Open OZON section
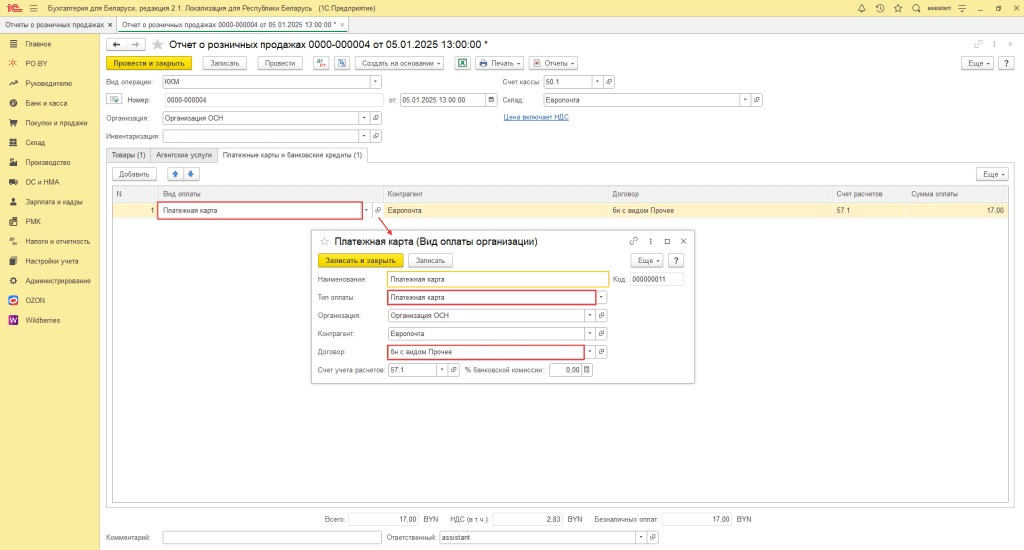 click(35, 300)
